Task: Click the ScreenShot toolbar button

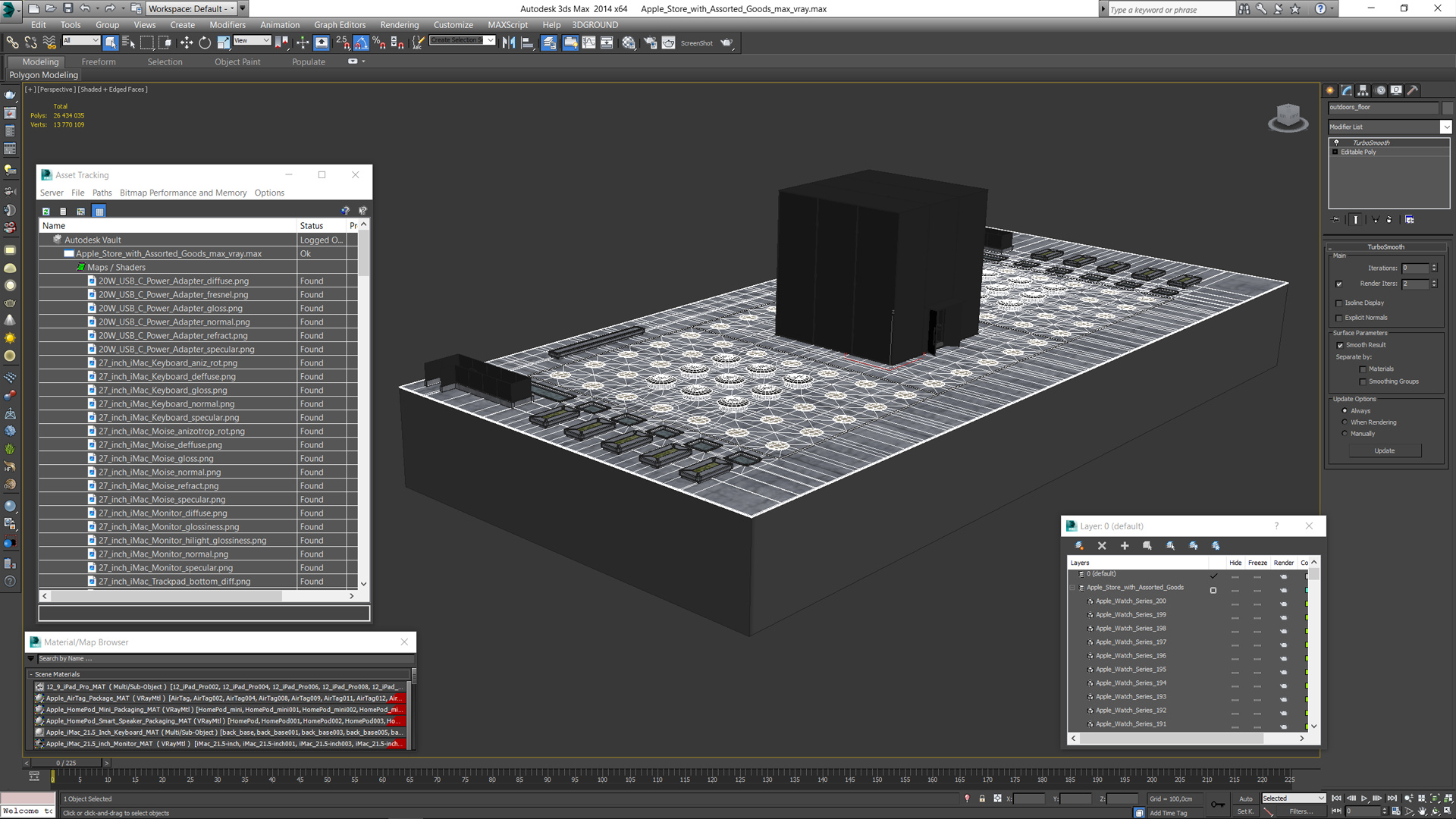Action: tap(696, 43)
